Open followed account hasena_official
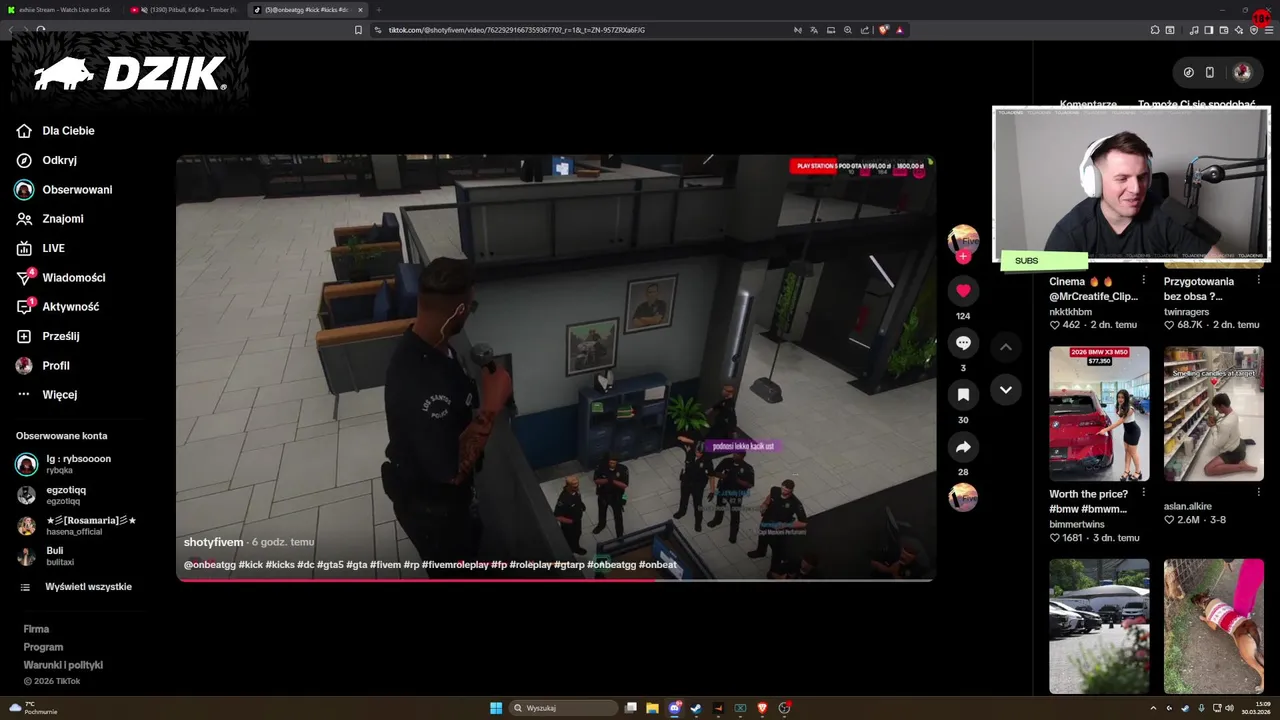Viewport: 1280px width, 720px height. click(76, 526)
